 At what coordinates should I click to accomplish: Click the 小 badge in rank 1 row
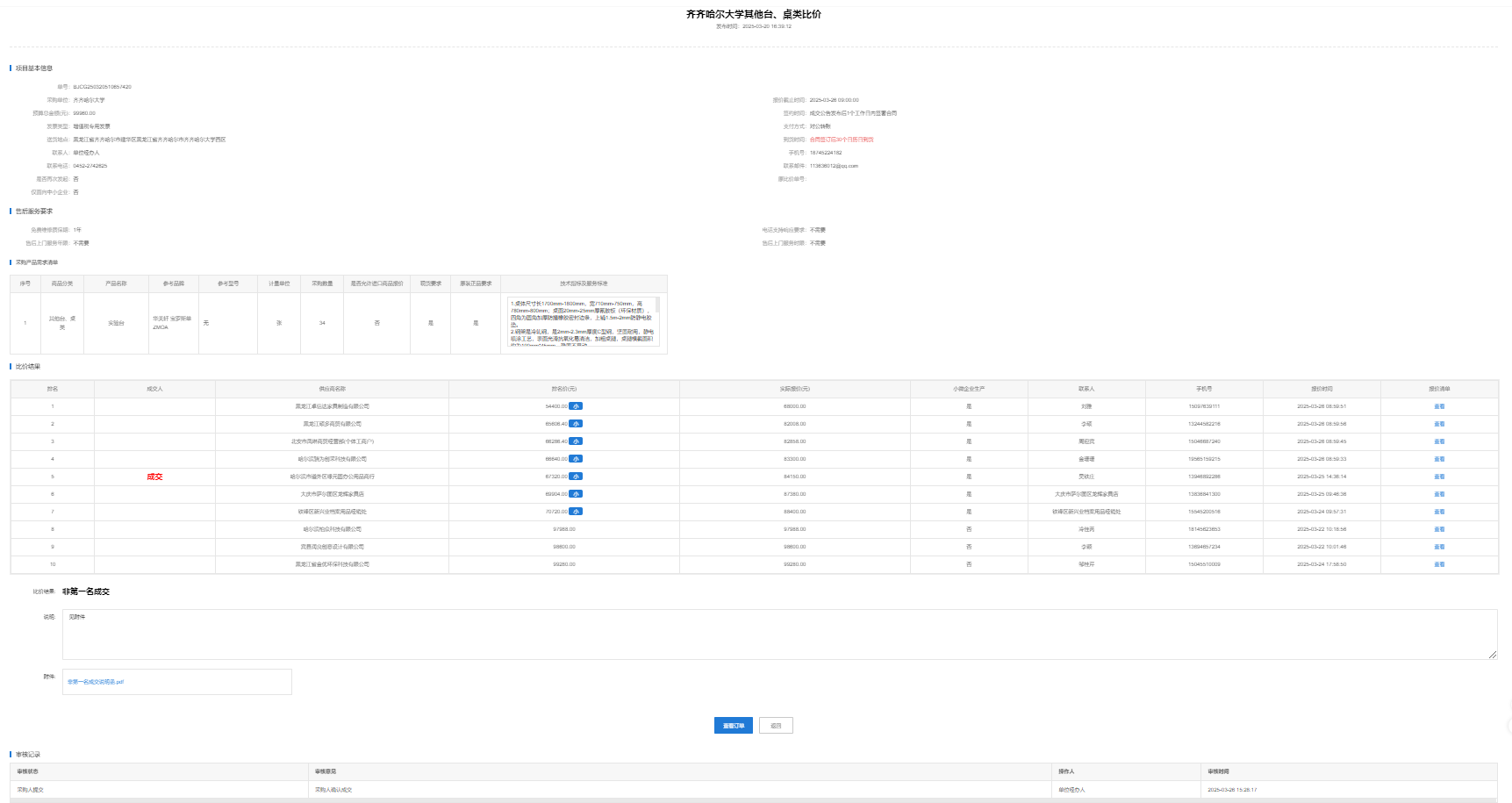[576, 406]
